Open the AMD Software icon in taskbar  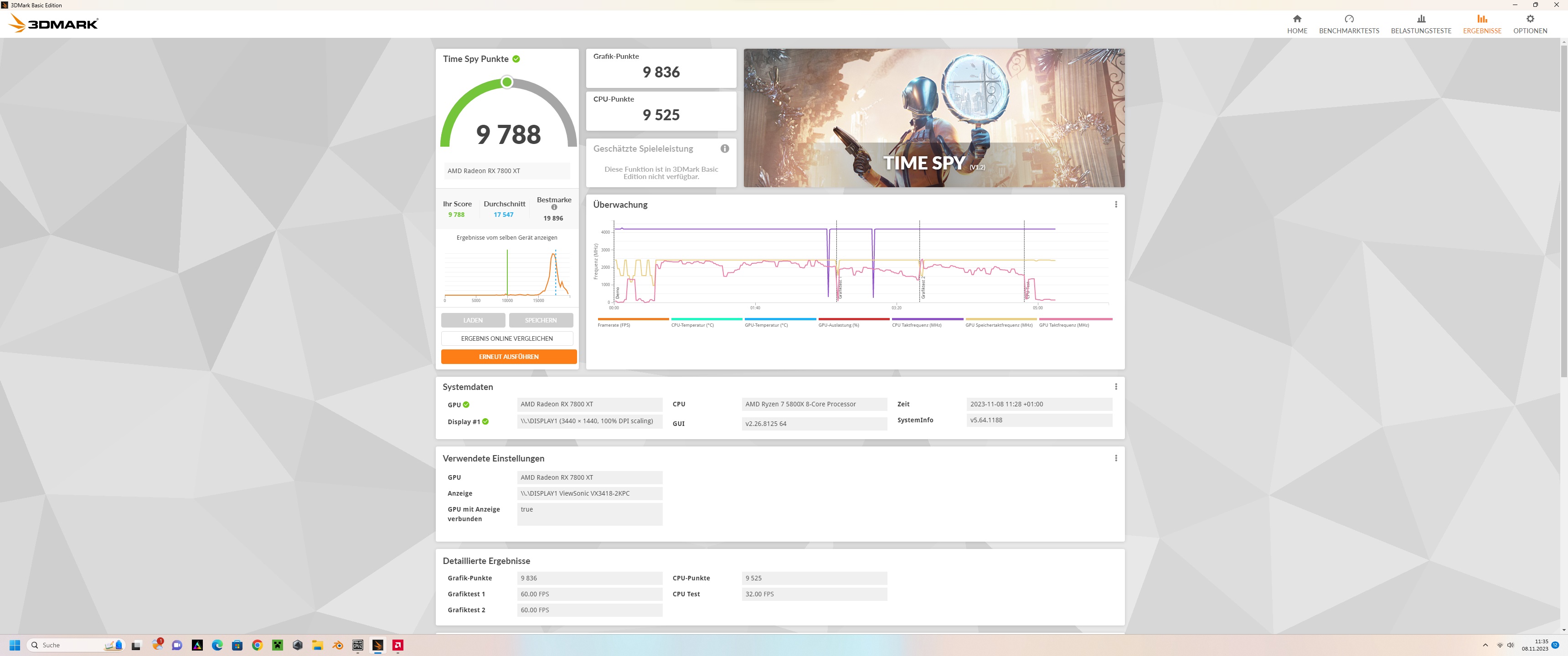[397, 645]
